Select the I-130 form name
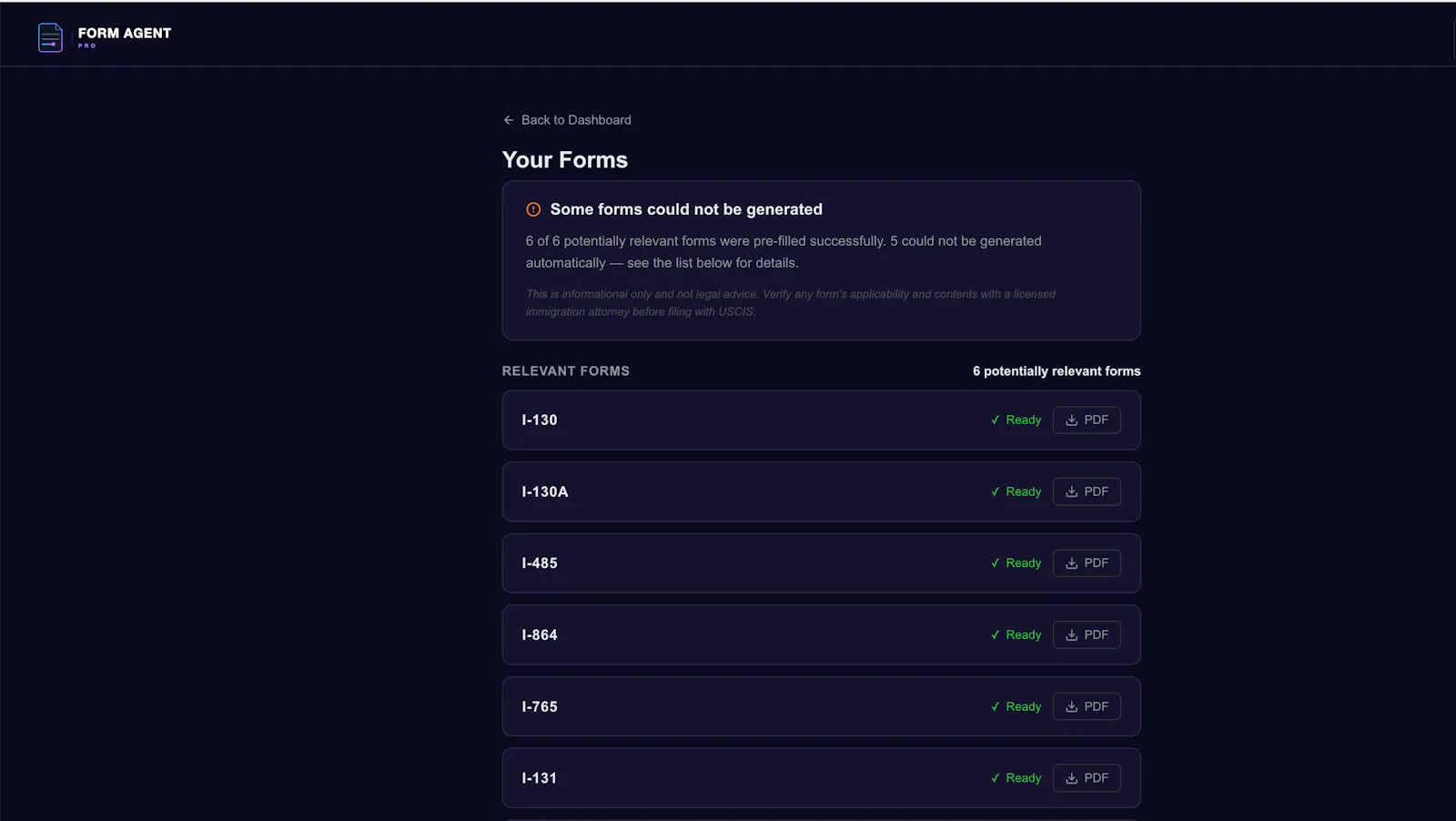 tap(540, 420)
